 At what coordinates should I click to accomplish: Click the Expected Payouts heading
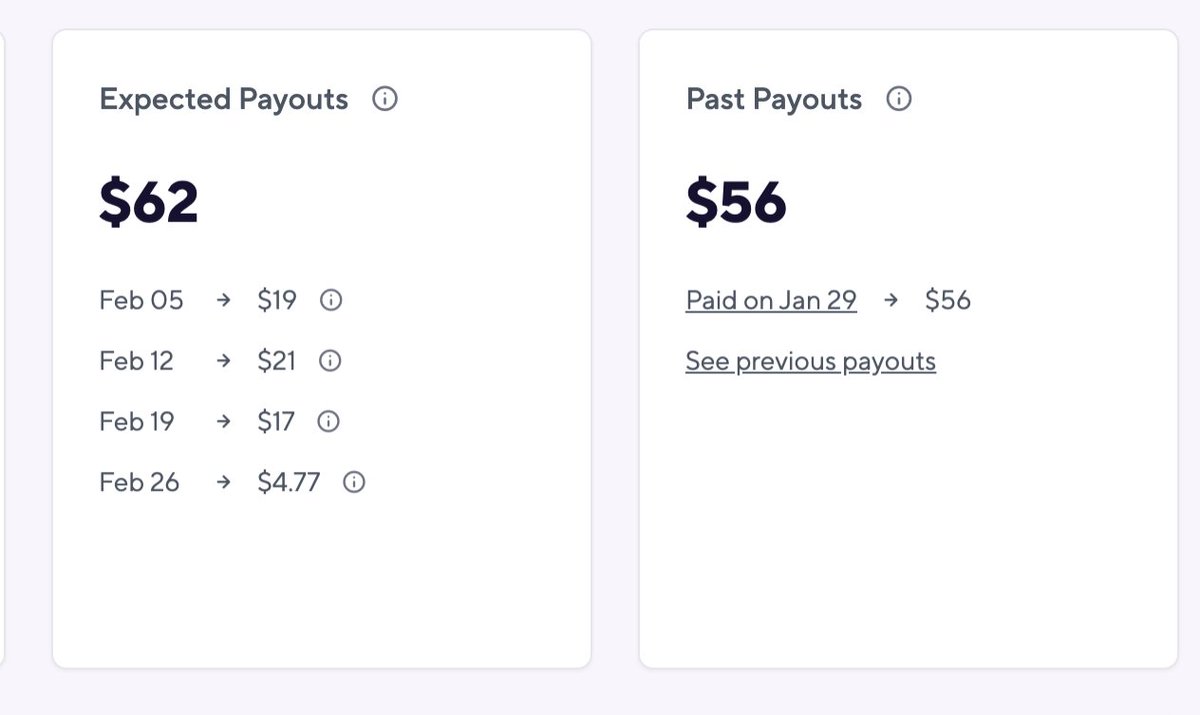[224, 99]
